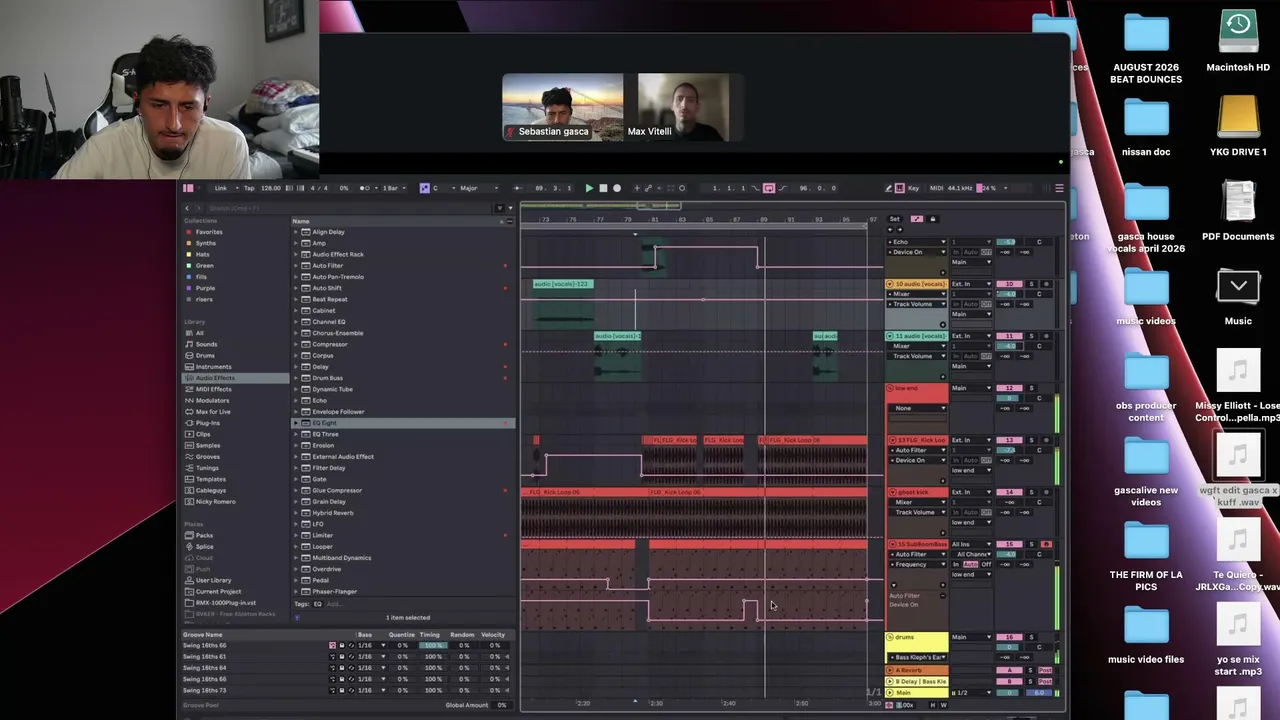
Task: Toggle the browser show/hide icon
Action: 188,188
